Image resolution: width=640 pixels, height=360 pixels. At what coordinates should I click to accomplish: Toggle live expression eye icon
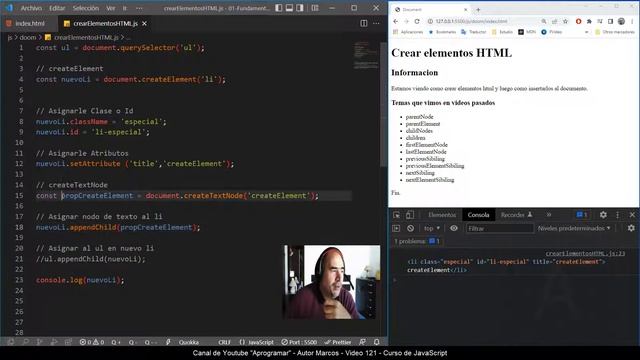pos(454,228)
